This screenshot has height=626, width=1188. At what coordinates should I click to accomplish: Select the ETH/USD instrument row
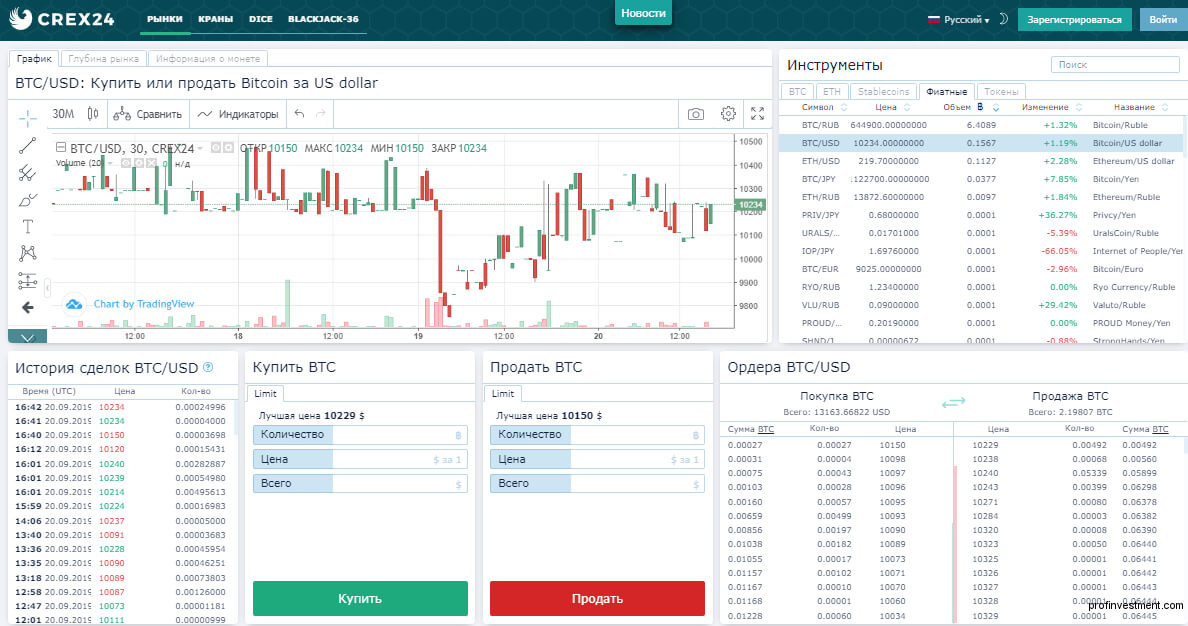tap(981, 161)
